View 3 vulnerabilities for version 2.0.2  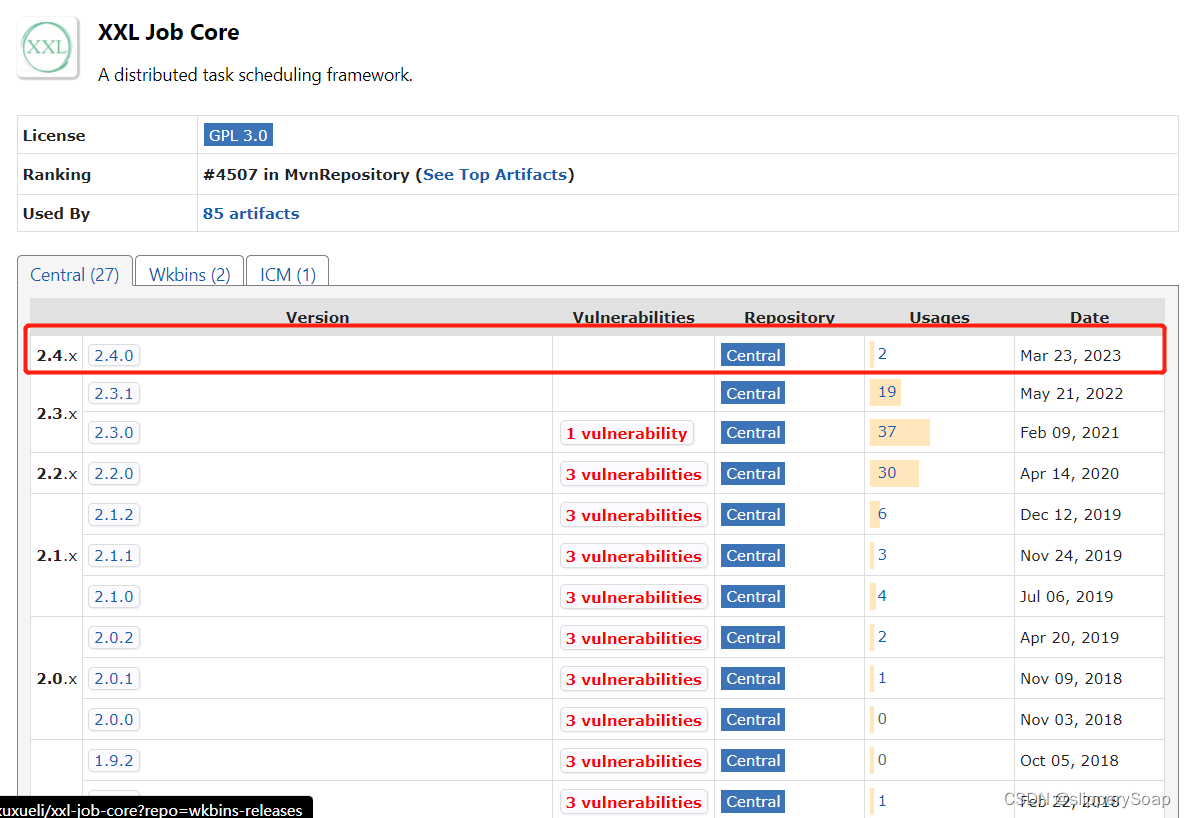634,638
